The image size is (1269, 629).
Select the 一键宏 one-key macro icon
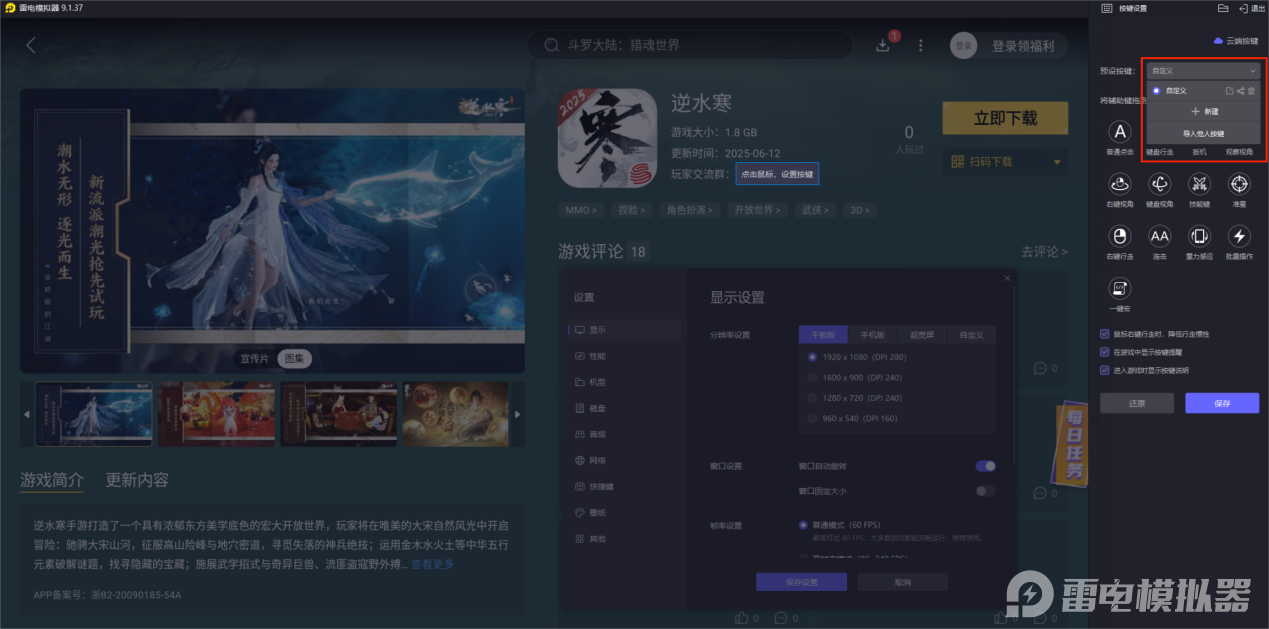[x=1121, y=289]
